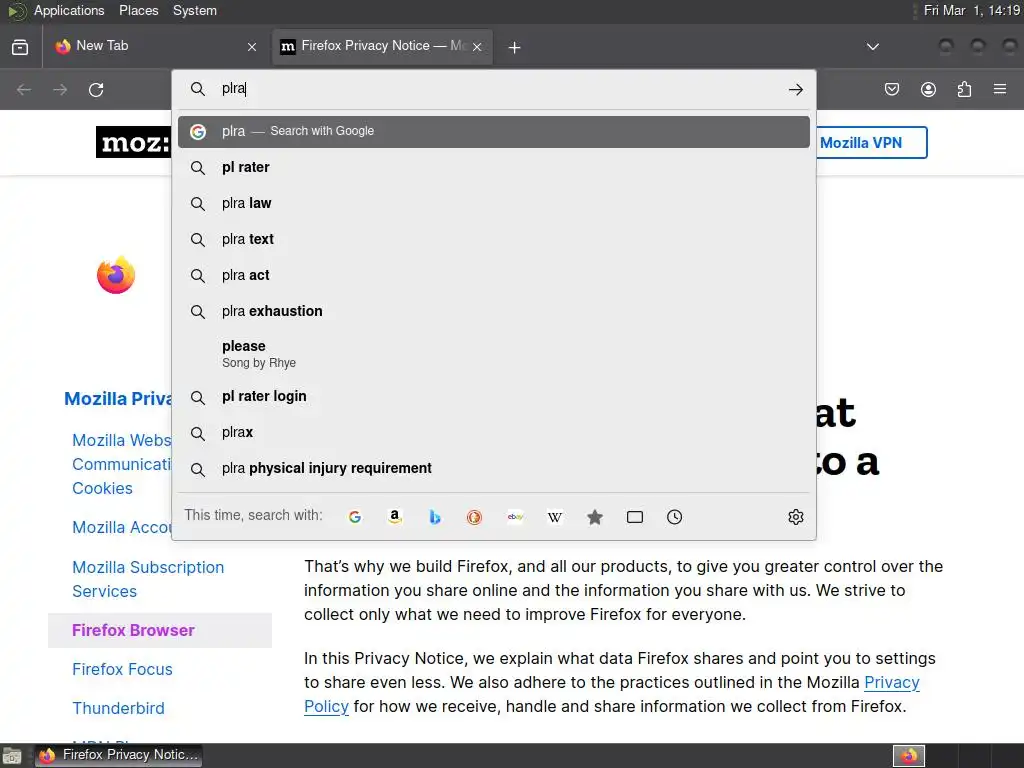Click the date and time clock
Viewport: 1024px width, 768px height.
972,10
